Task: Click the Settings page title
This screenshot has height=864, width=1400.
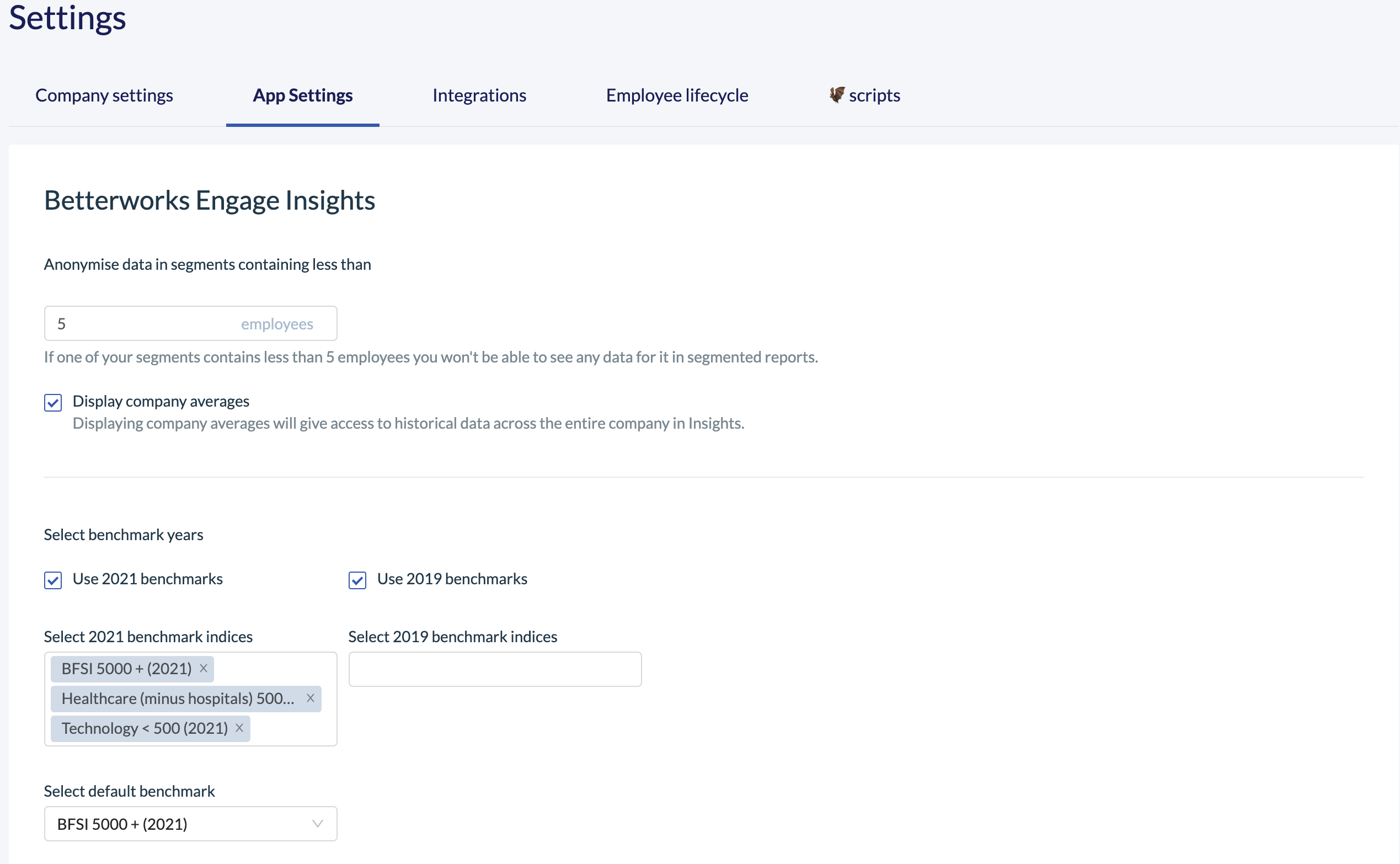Action: pos(67,18)
